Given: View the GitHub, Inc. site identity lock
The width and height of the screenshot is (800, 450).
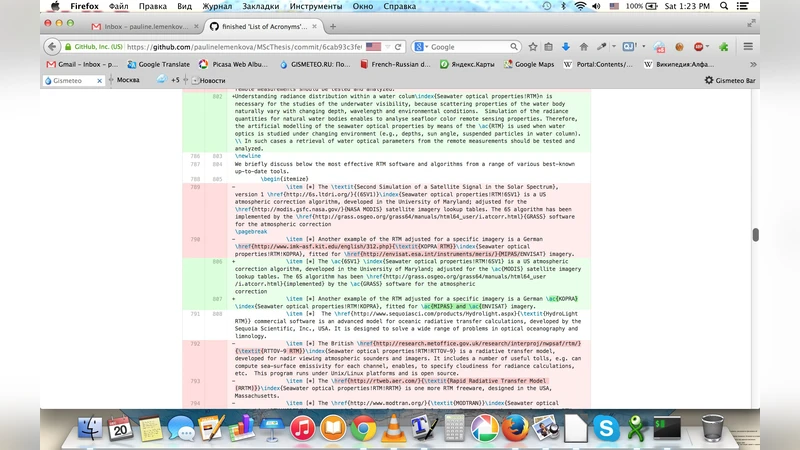Looking at the screenshot, I should click(94, 46).
